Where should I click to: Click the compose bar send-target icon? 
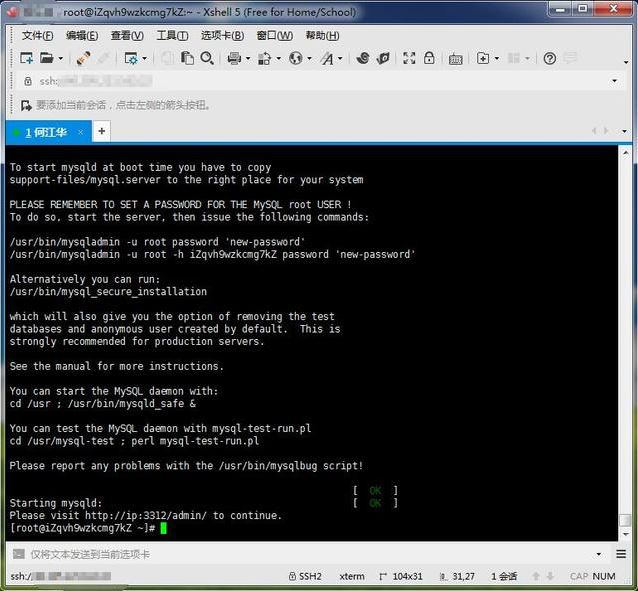click(x=19, y=554)
